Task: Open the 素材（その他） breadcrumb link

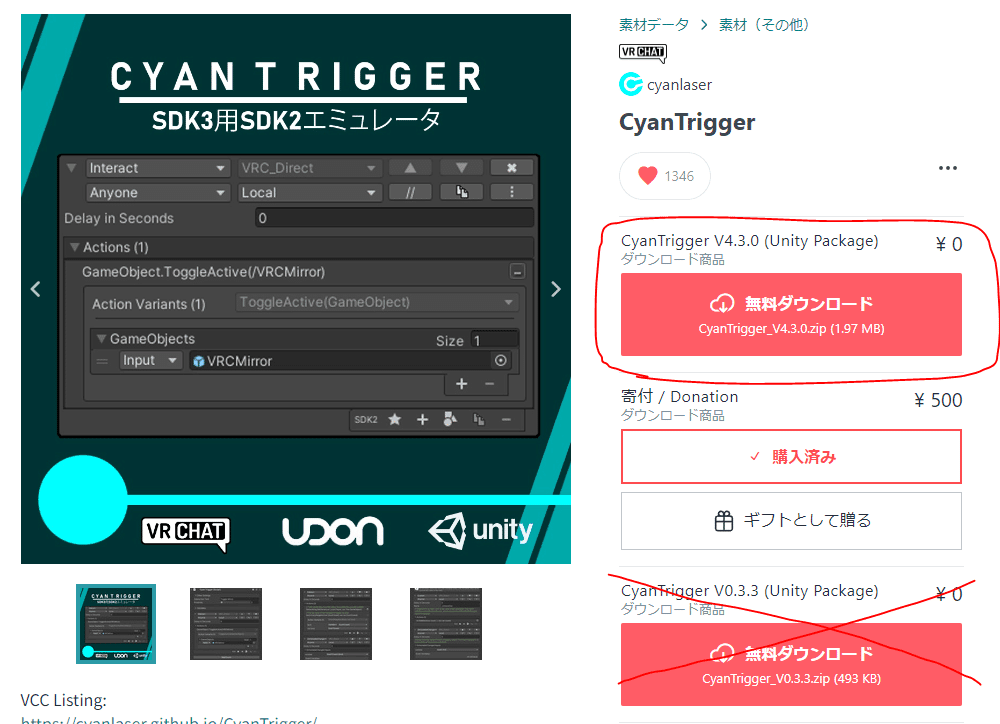Action: (x=763, y=25)
